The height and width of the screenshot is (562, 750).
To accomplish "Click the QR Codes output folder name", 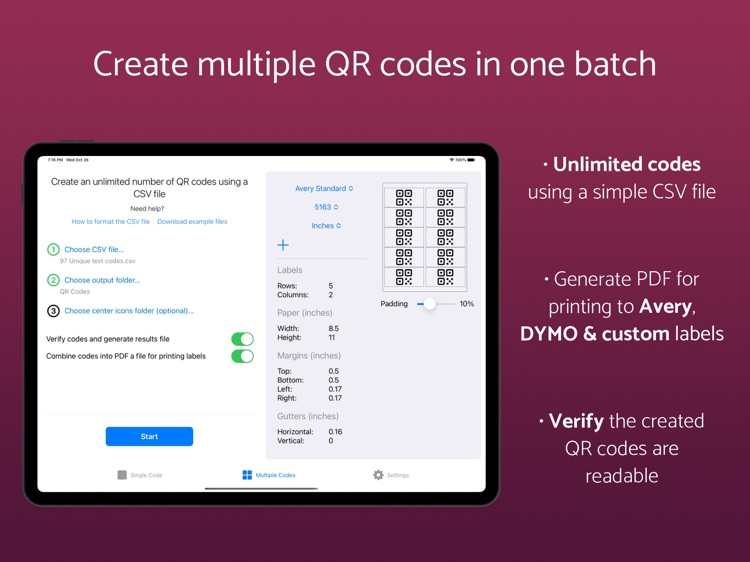I will tap(75, 291).
